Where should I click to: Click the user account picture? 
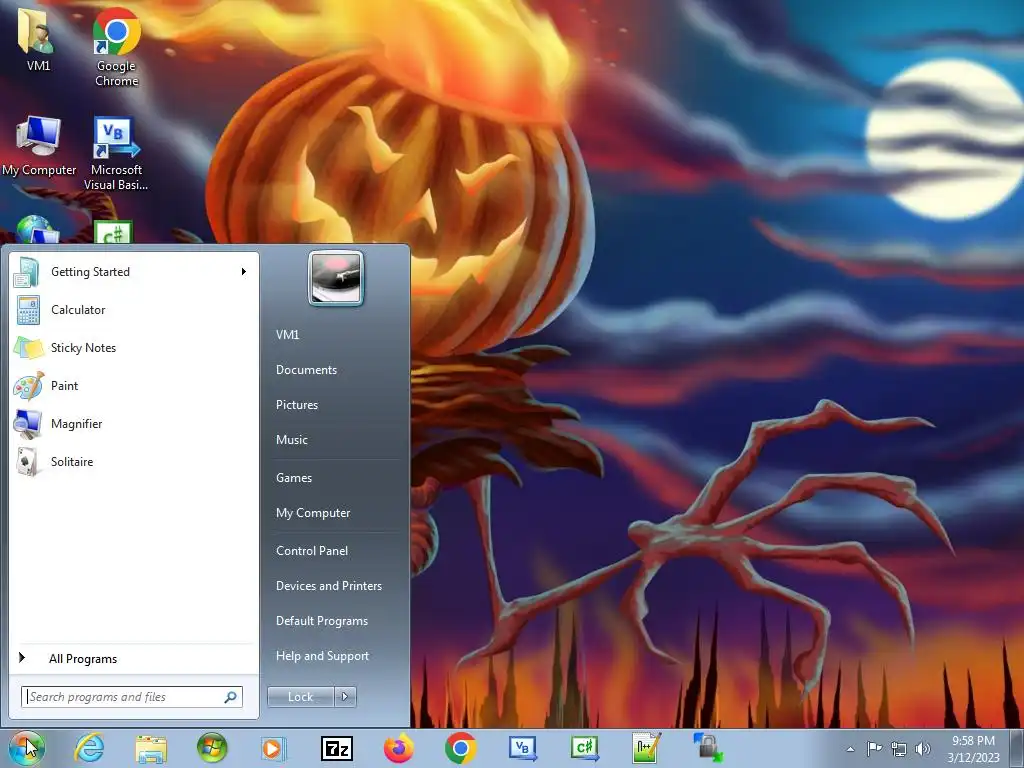tap(336, 278)
